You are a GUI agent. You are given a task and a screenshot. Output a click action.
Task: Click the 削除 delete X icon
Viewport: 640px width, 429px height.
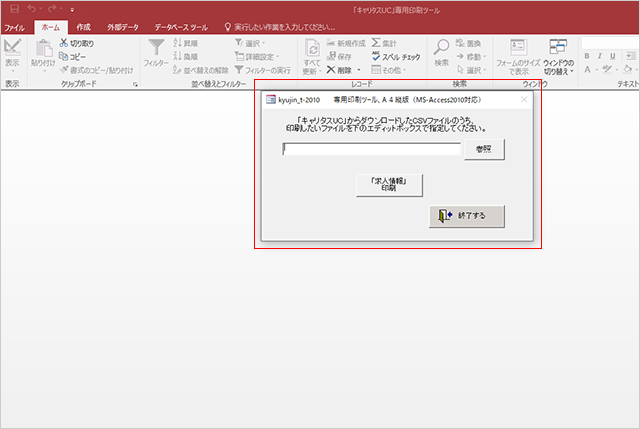331,70
